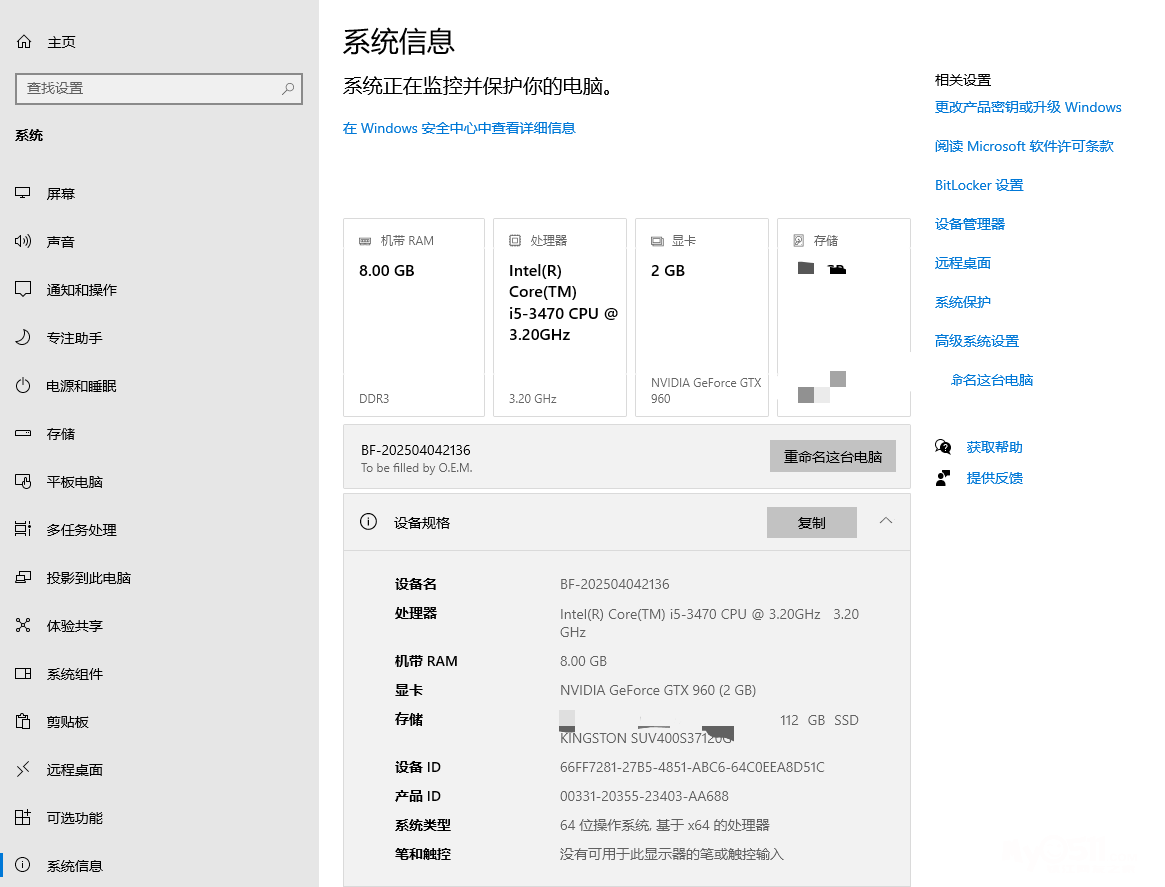Click the Clipboard icon in sidebar
This screenshot has width=1165, height=887.
[x=23, y=722]
